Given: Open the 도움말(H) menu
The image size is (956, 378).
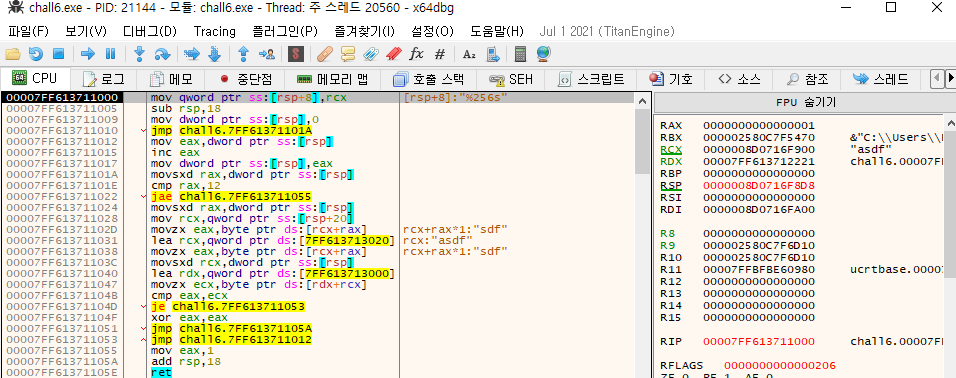Looking at the screenshot, I should (x=497, y=31).
